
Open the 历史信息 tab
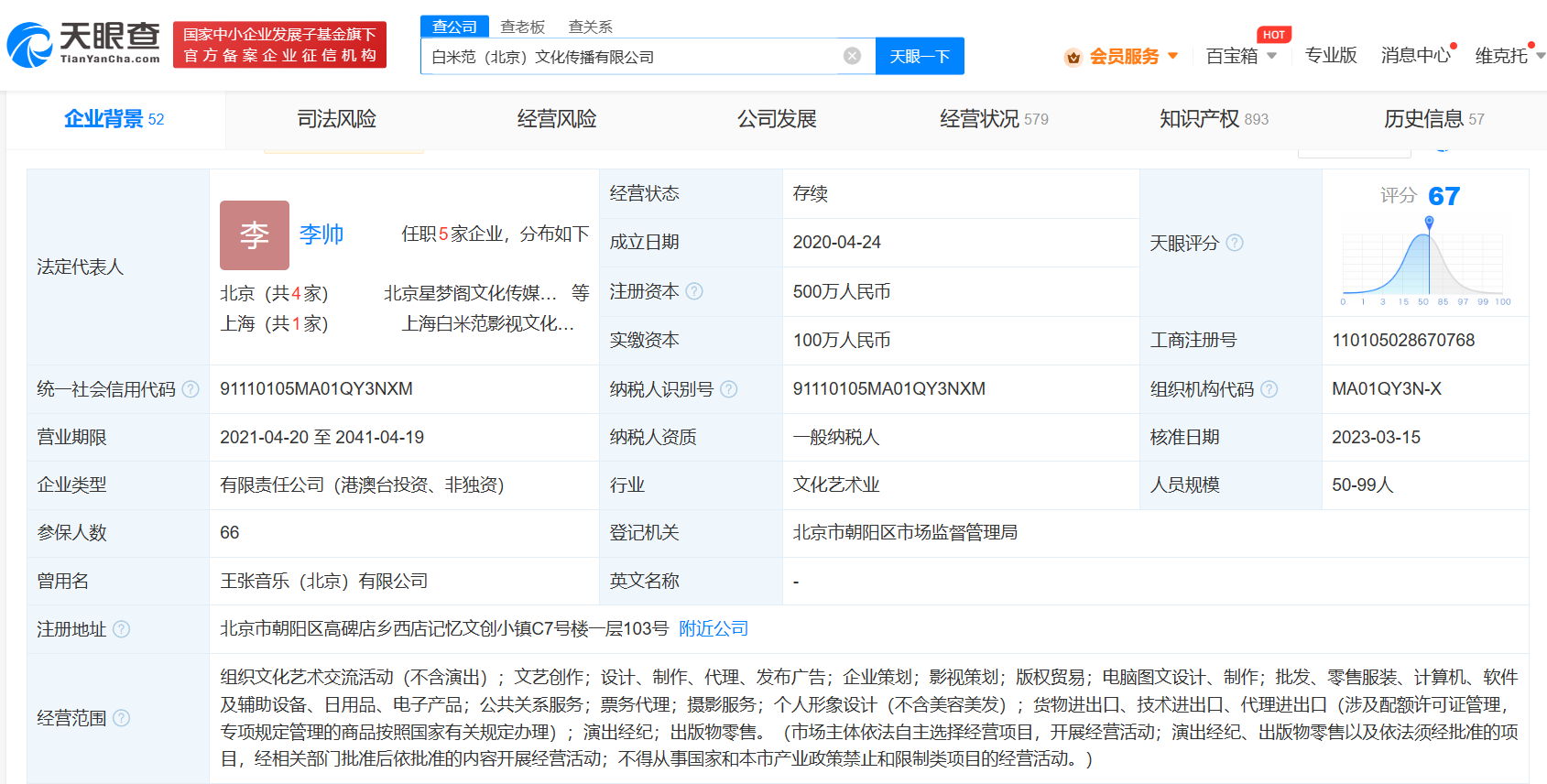click(1434, 119)
